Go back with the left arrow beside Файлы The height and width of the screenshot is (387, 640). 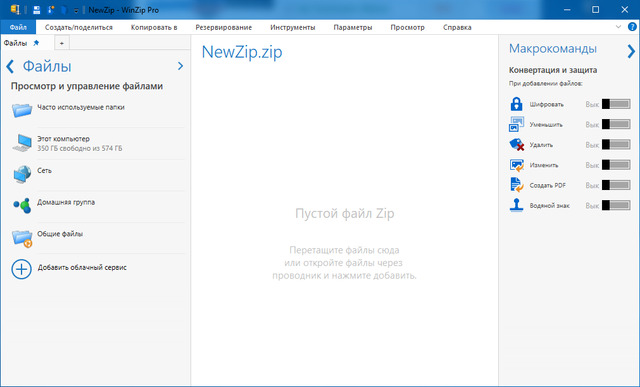coord(10,66)
